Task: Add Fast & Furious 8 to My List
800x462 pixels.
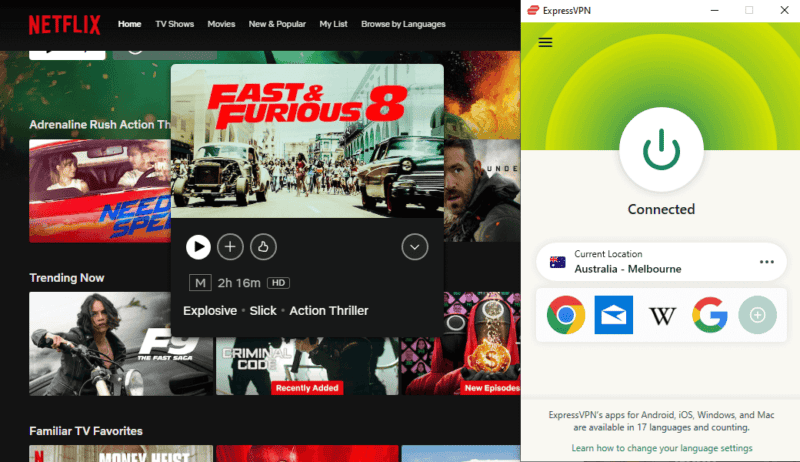Action: point(230,247)
